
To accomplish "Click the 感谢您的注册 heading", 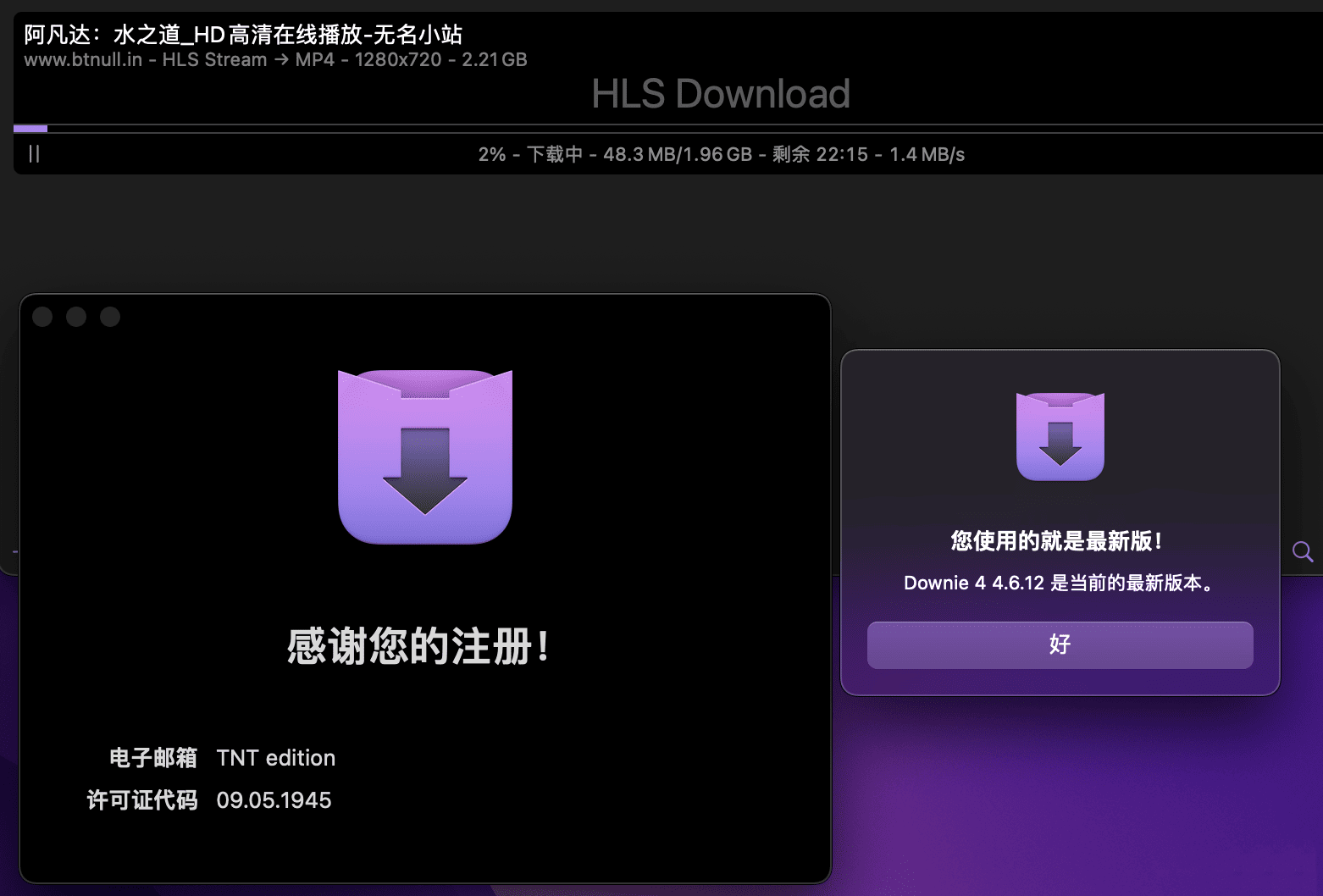I will click(419, 647).
